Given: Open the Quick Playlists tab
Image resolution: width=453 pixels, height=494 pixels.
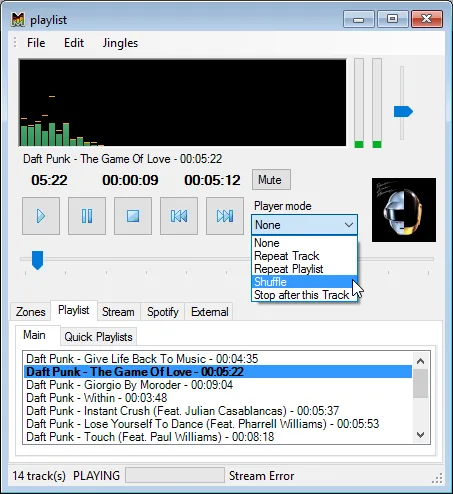Looking at the screenshot, I should click(98, 337).
